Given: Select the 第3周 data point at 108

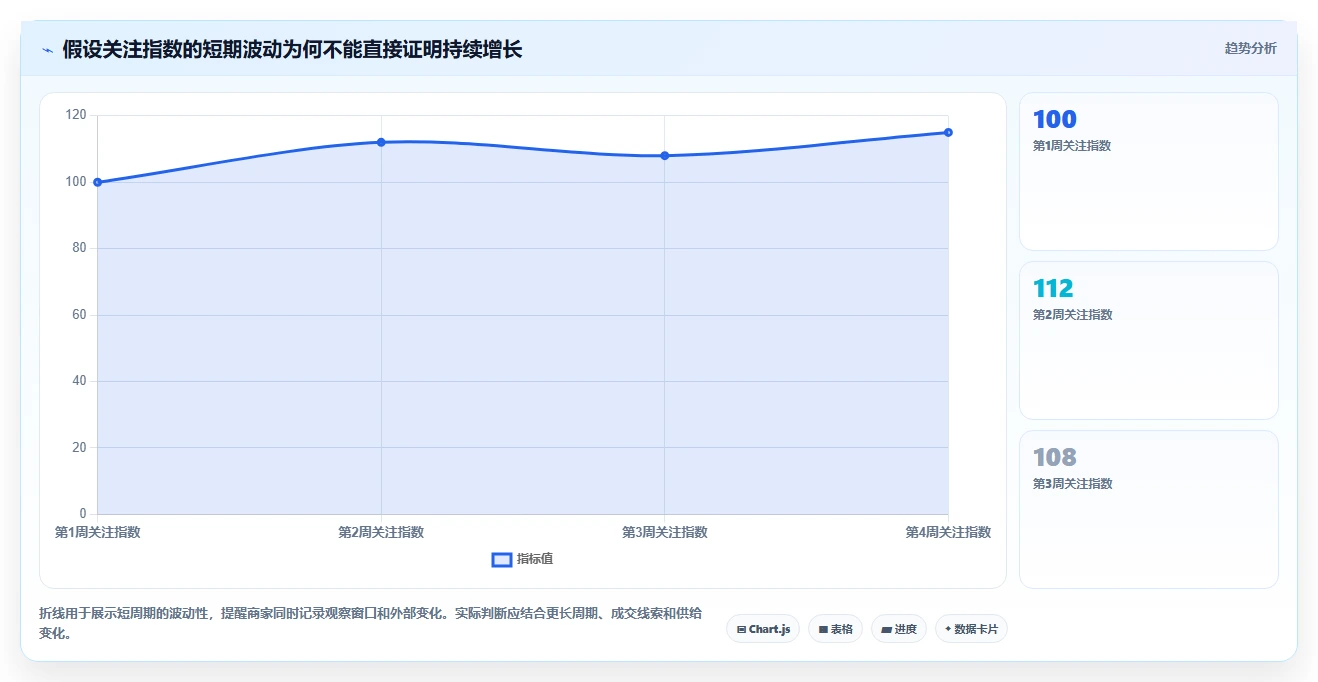Looking at the screenshot, I should click(x=664, y=156).
